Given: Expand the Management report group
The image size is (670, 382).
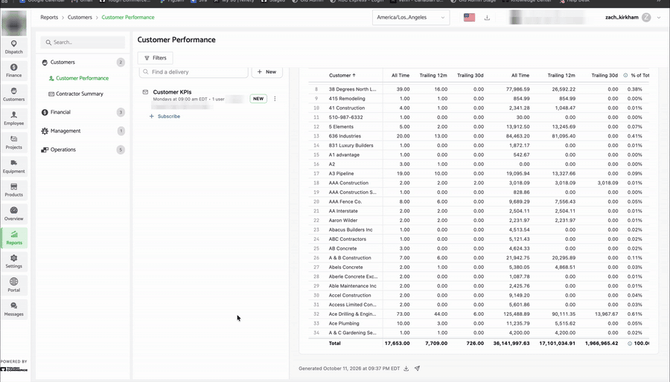Looking at the screenshot, I should (x=83, y=131).
